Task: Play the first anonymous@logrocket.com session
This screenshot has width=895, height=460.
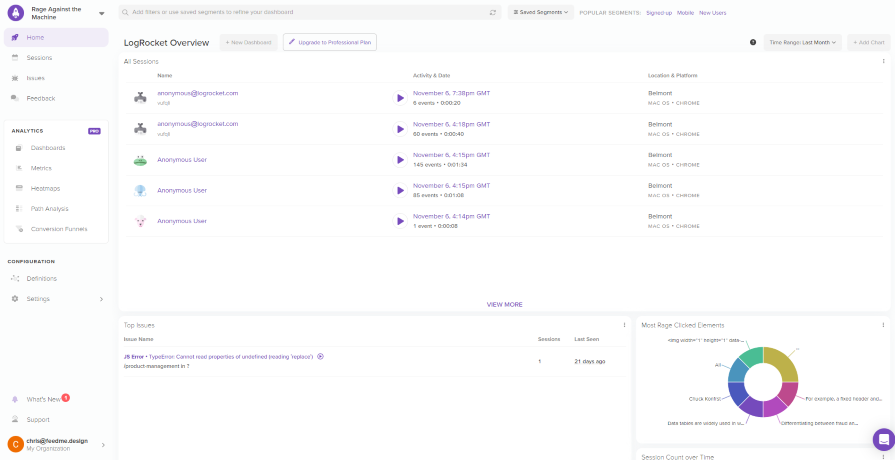Action: (x=400, y=98)
